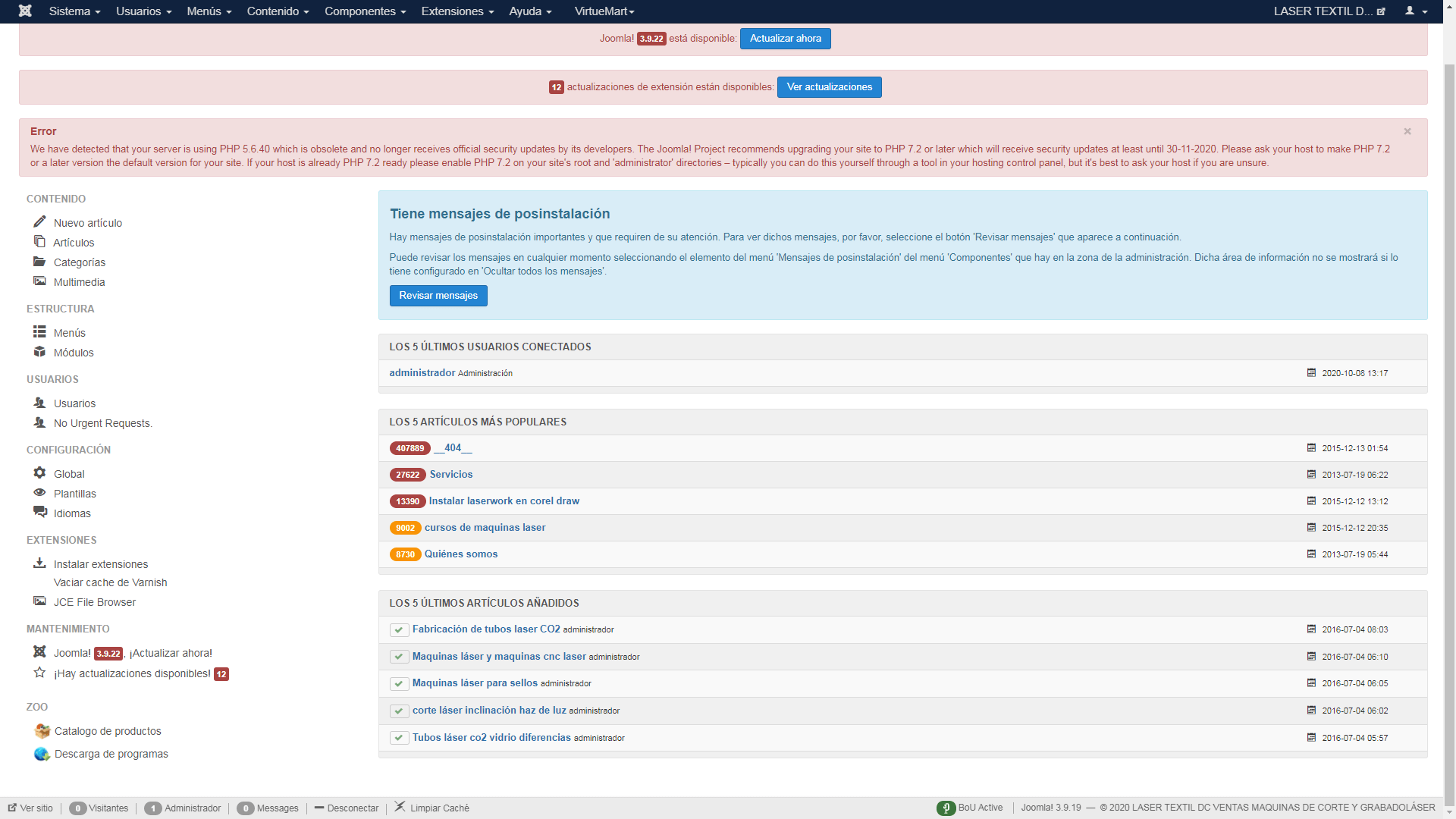
Task: Open Quiénes somos article link
Action: tap(461, 554)
